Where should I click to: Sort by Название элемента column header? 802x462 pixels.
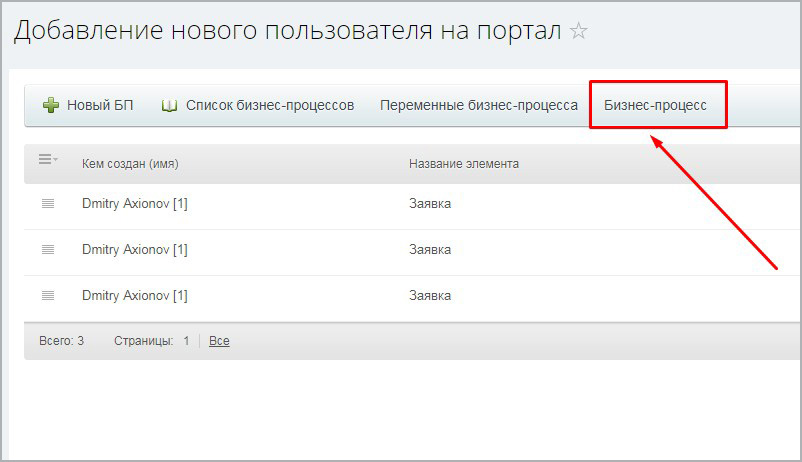point(463,163)
